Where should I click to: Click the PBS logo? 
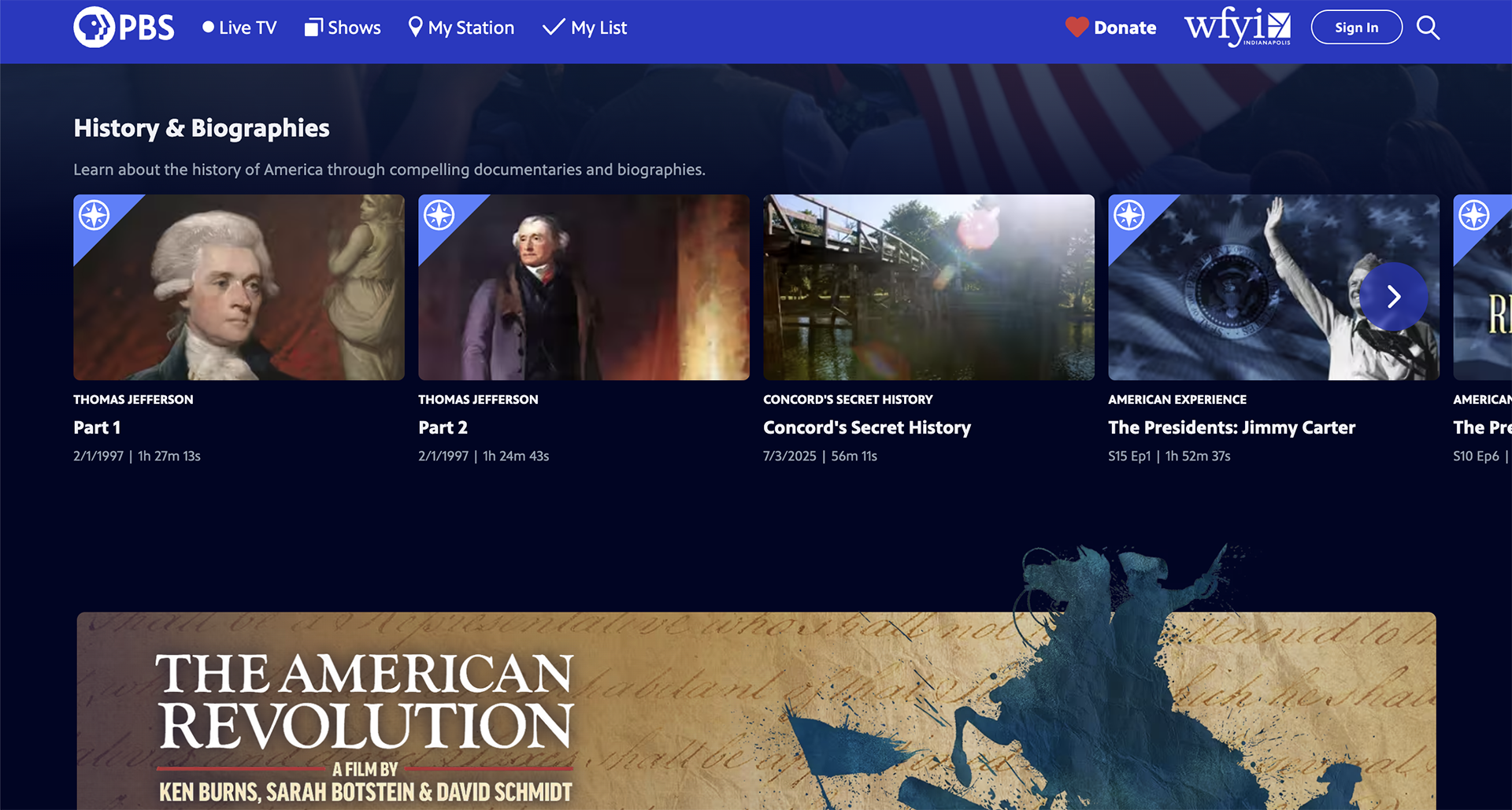(123, 27)
